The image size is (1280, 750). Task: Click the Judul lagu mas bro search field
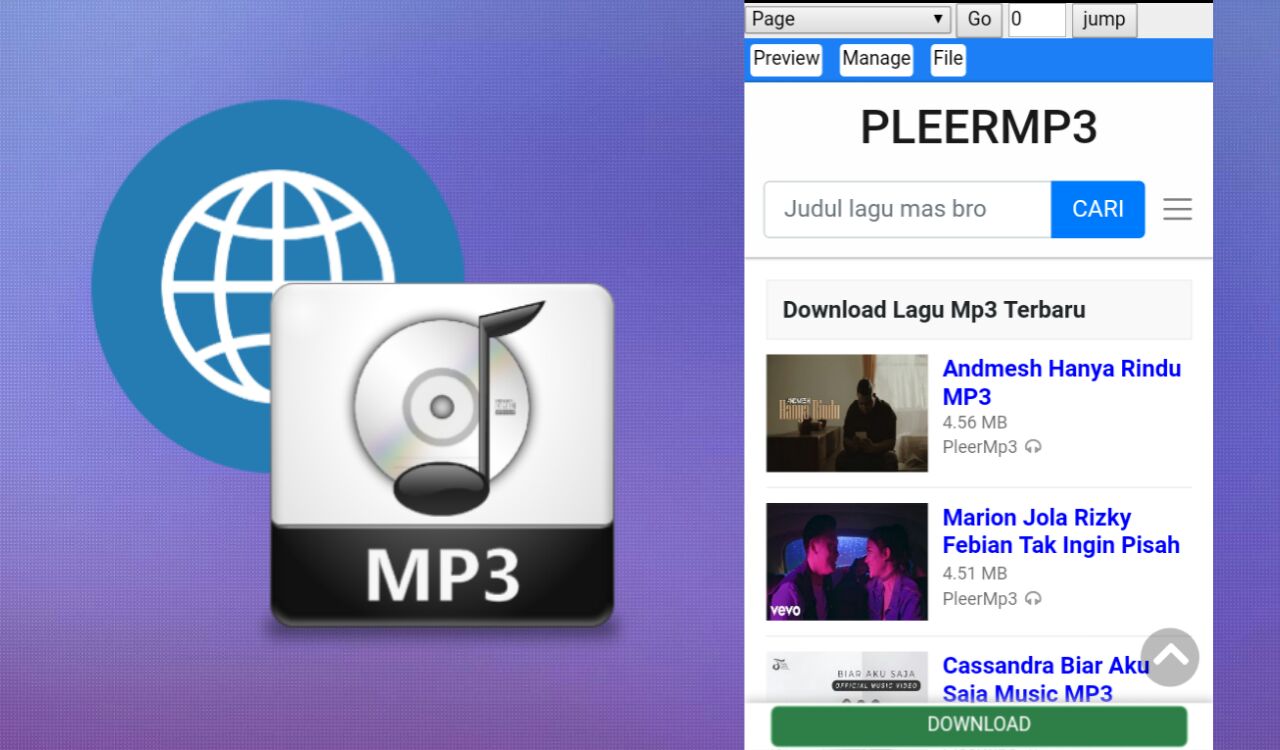pos(905,209)
